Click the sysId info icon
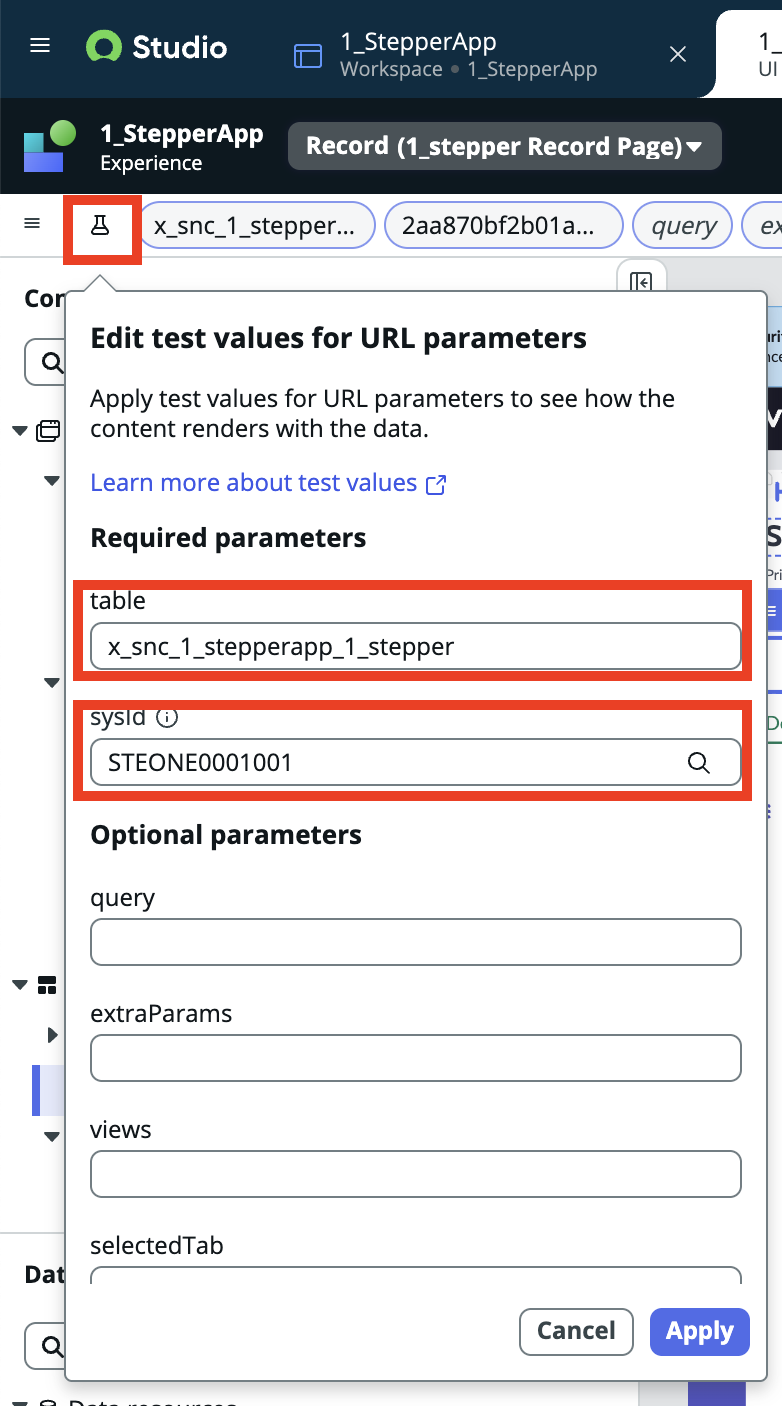Viewport: 782px width, 1406px height. [168, 717]
